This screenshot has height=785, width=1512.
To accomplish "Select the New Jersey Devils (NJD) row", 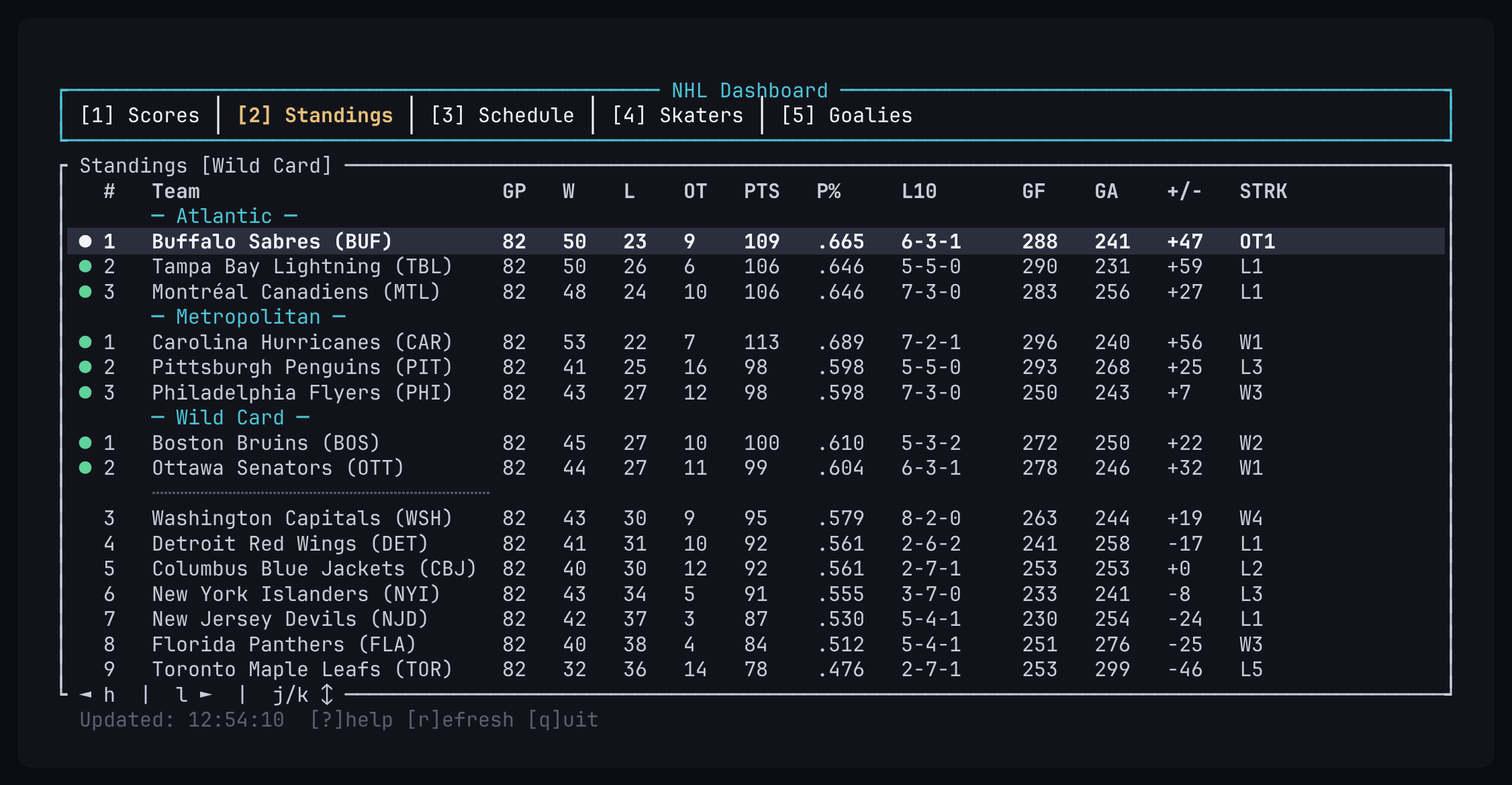I will 756,619.
